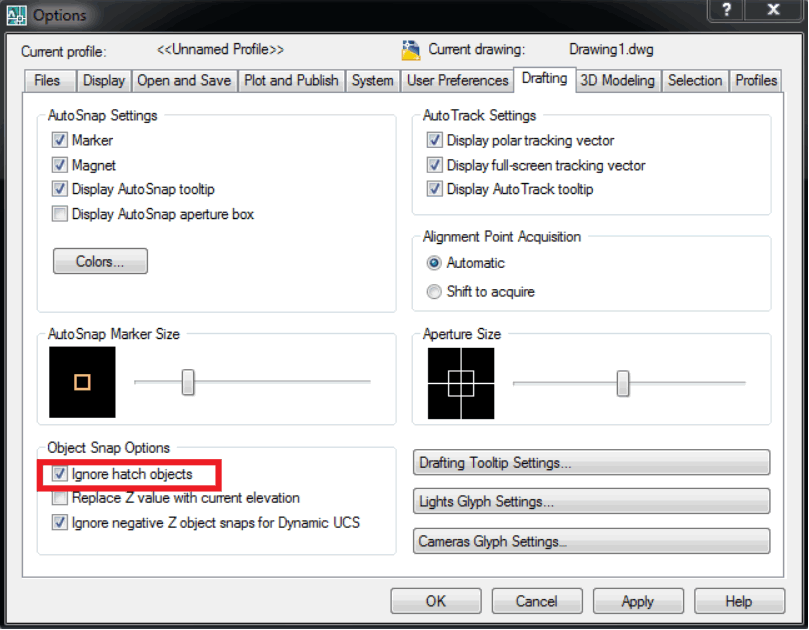The image size is (809, 630).
Task: Check Replace Z value with current elevation
Action: pos(60,498)
